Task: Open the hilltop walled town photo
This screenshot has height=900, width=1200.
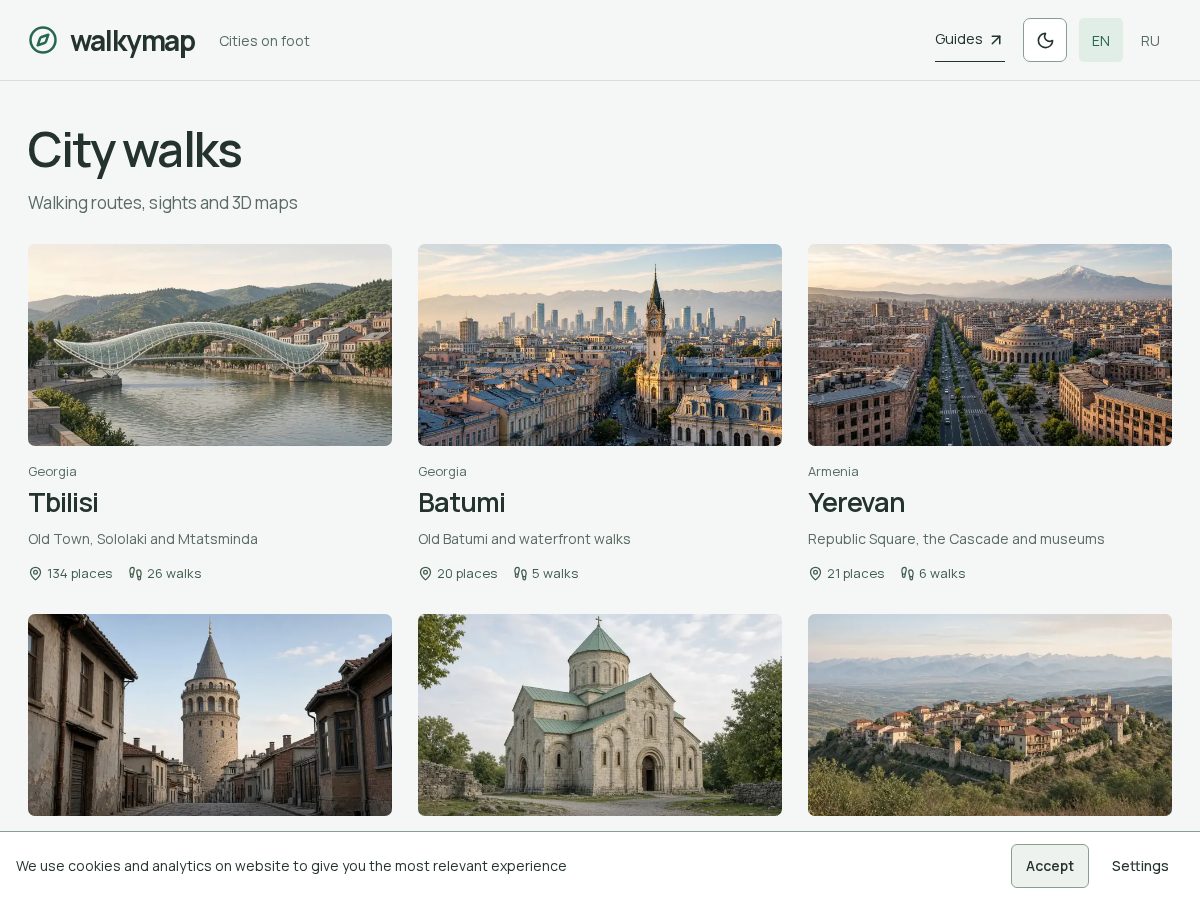Action: tap(990, 715)
